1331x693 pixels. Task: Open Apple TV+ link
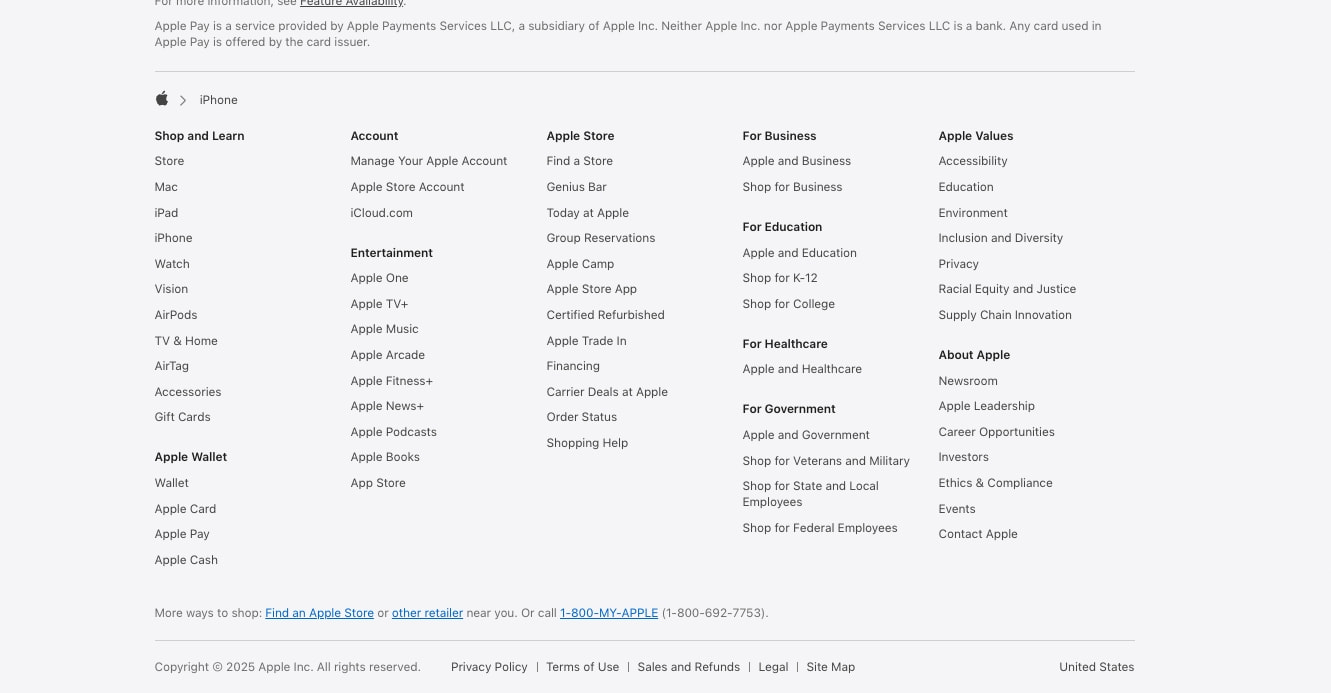379,304
